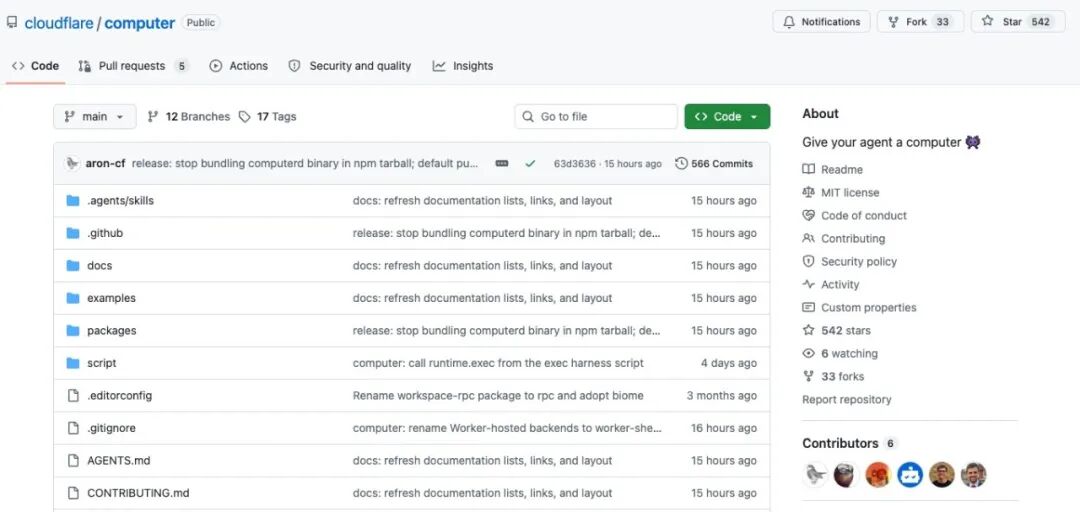1080x512 pixels.
Task: Open the Security and quality tab
Action: [x=349, y=66]
